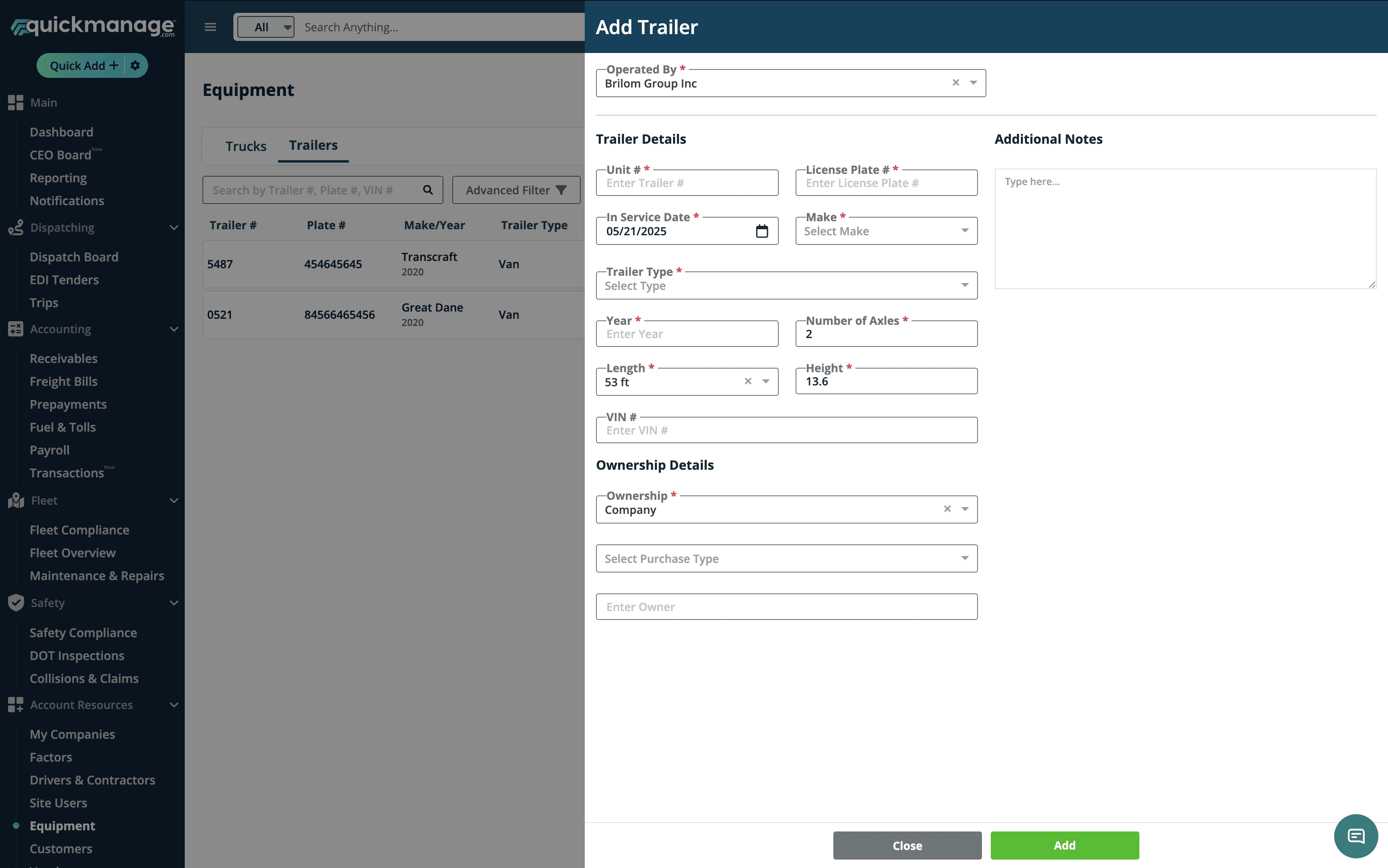
Task: Click the hamburger menu icon in top bar
Action: coord(210,27)
